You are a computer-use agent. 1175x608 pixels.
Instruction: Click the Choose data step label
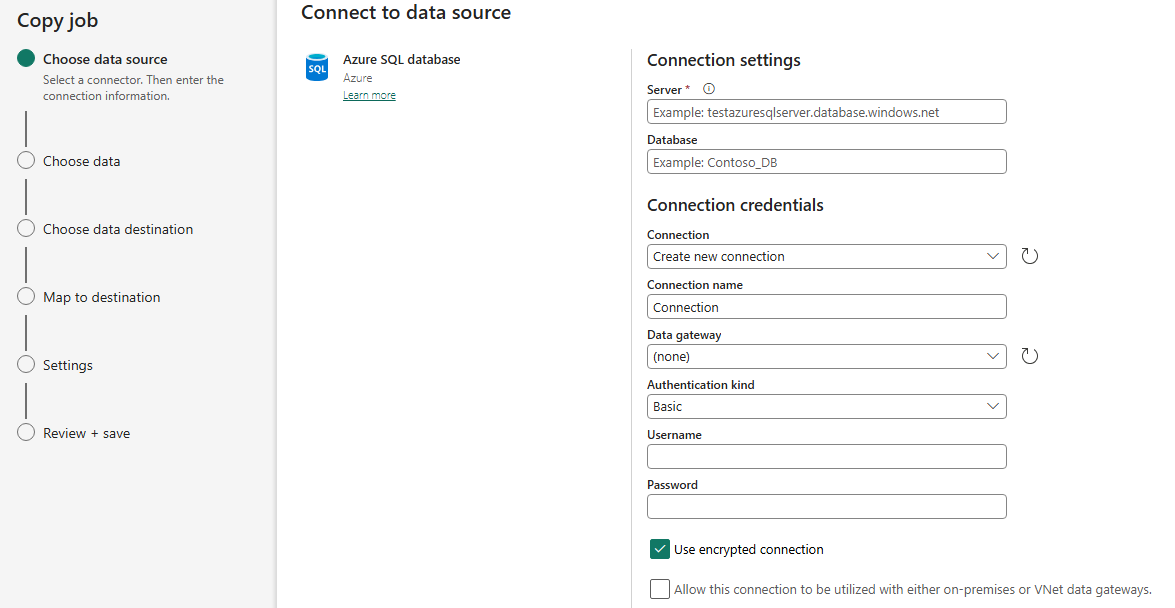(82, 161)
